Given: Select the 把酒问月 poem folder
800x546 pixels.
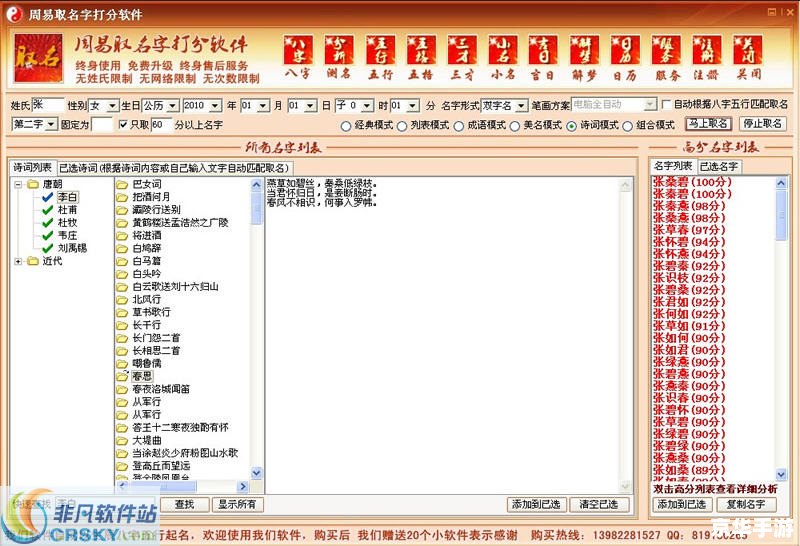Looking at the screenshot, I should tap(143, 196).
